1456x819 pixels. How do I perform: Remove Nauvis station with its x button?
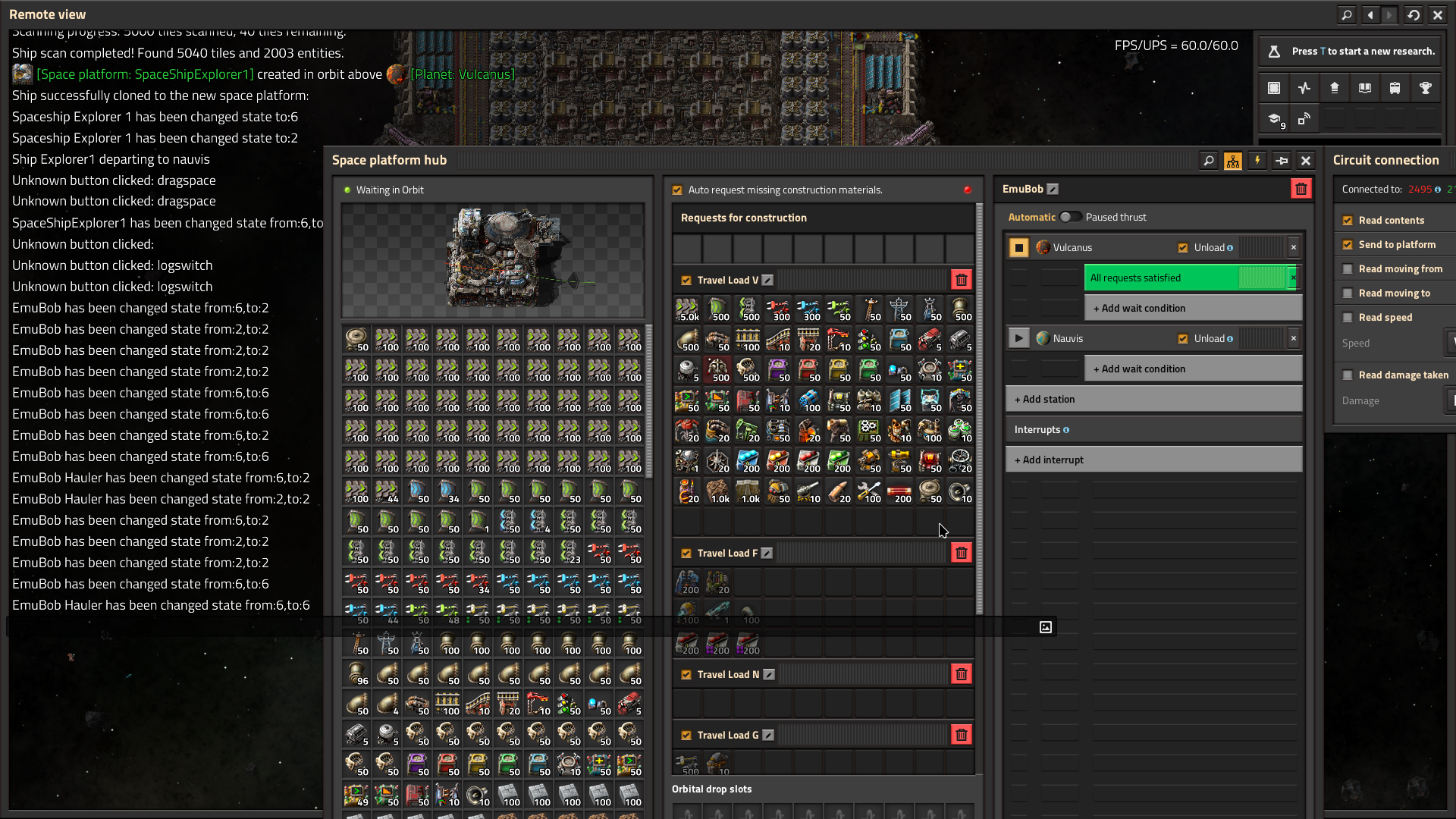pyautogui.click(x=1294, y=338)
